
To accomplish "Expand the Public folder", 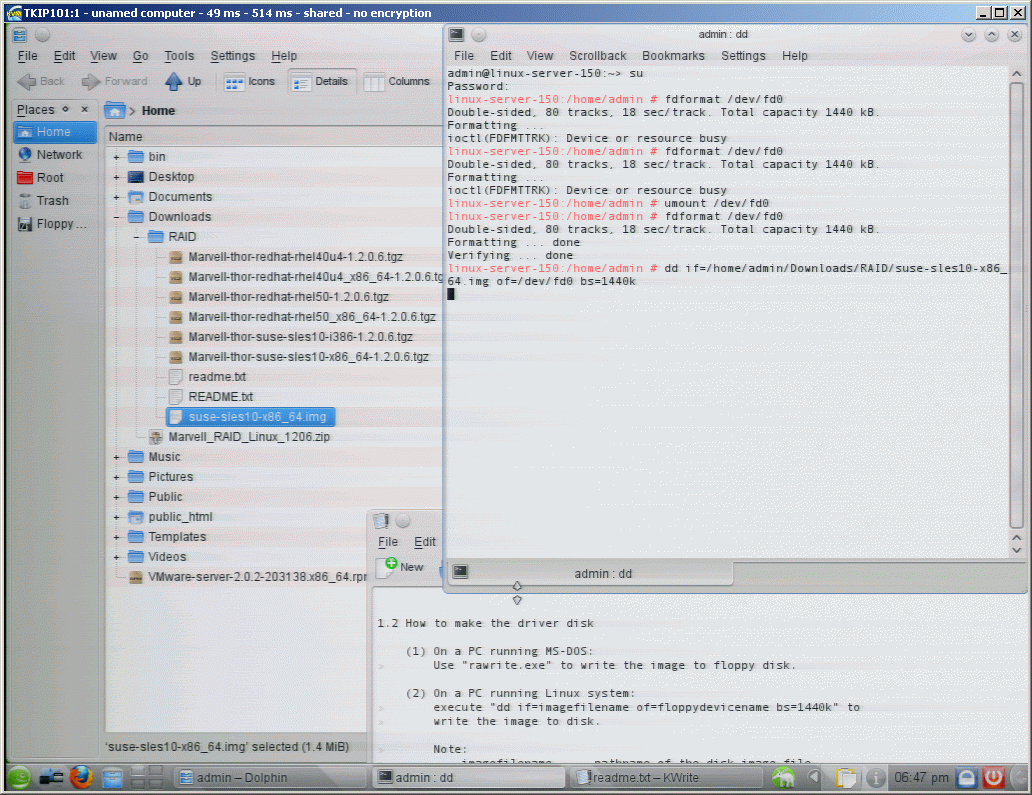I will click(116, 497).
